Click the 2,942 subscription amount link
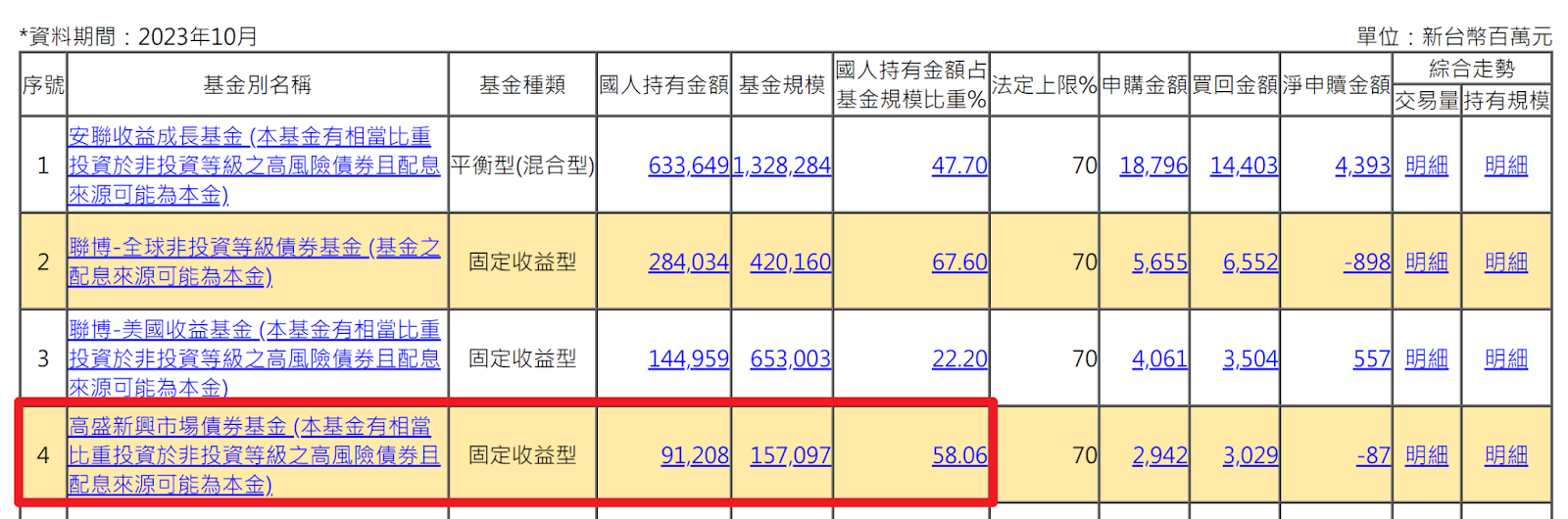1568x519 pixels. [x=1160, y=456]
